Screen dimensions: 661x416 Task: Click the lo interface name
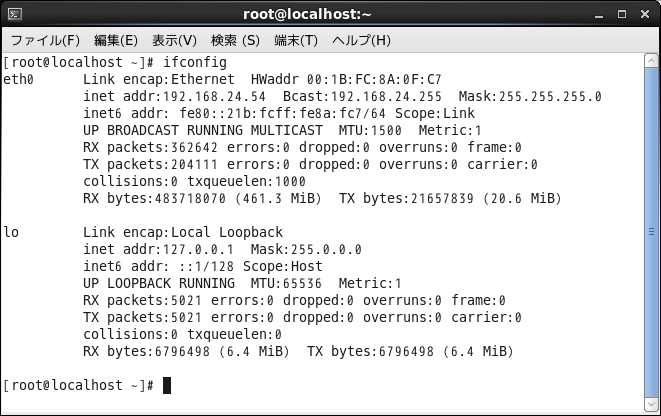[x=11, y=232]
